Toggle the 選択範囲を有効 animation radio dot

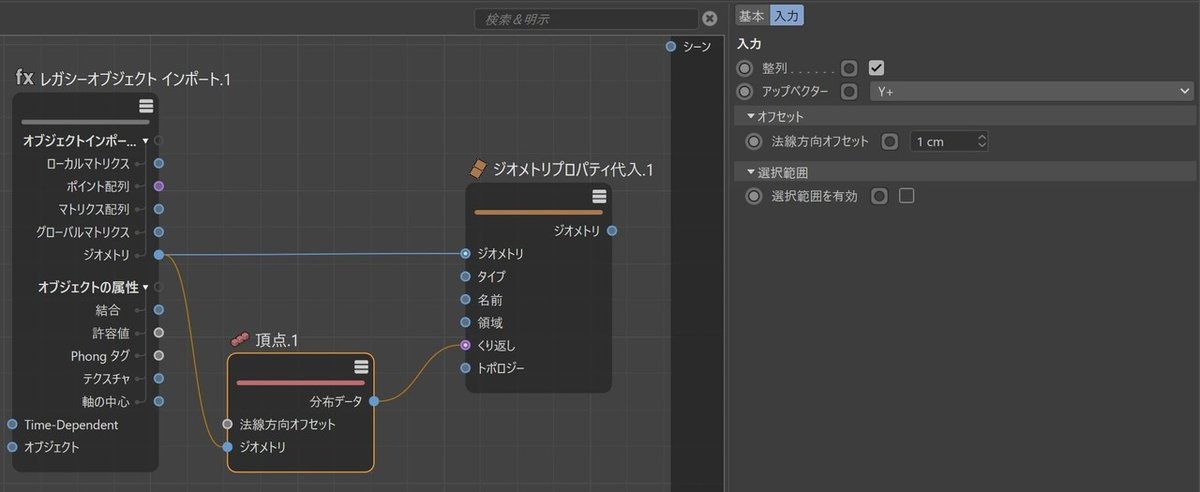tap(755, 196)
